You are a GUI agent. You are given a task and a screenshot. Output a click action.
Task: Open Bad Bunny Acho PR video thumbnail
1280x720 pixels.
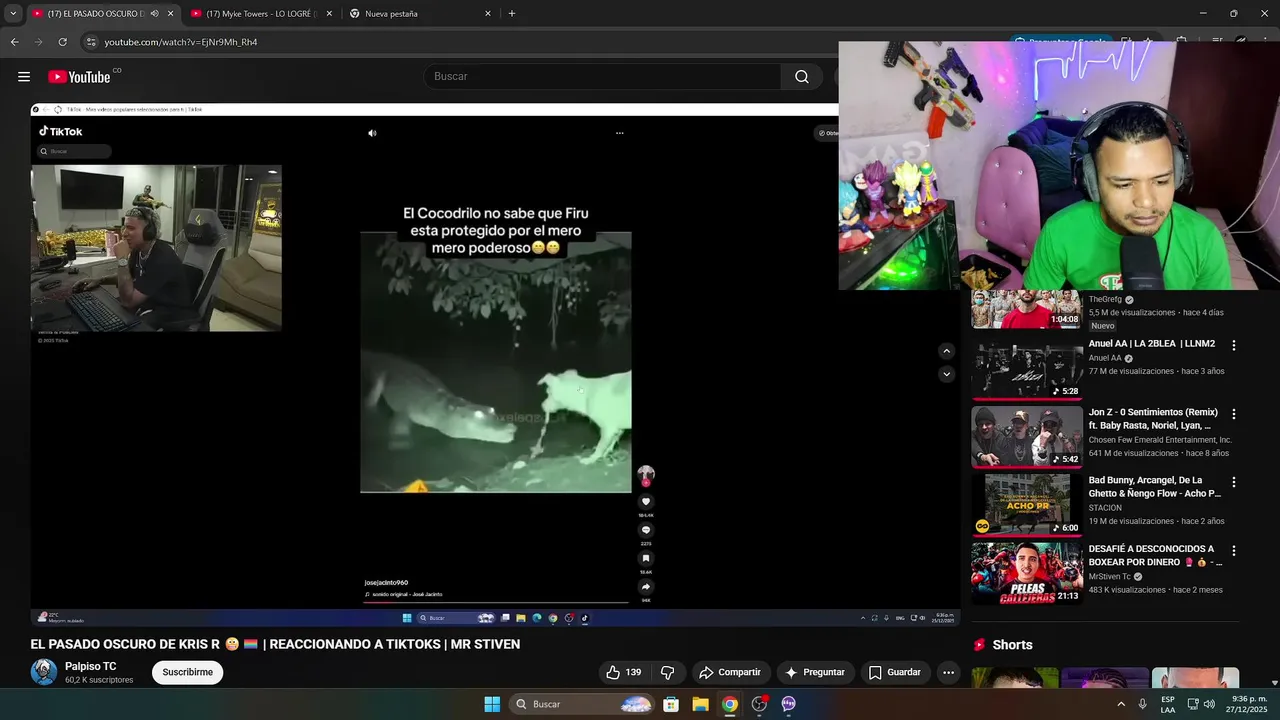click(x=1027, y=505)
